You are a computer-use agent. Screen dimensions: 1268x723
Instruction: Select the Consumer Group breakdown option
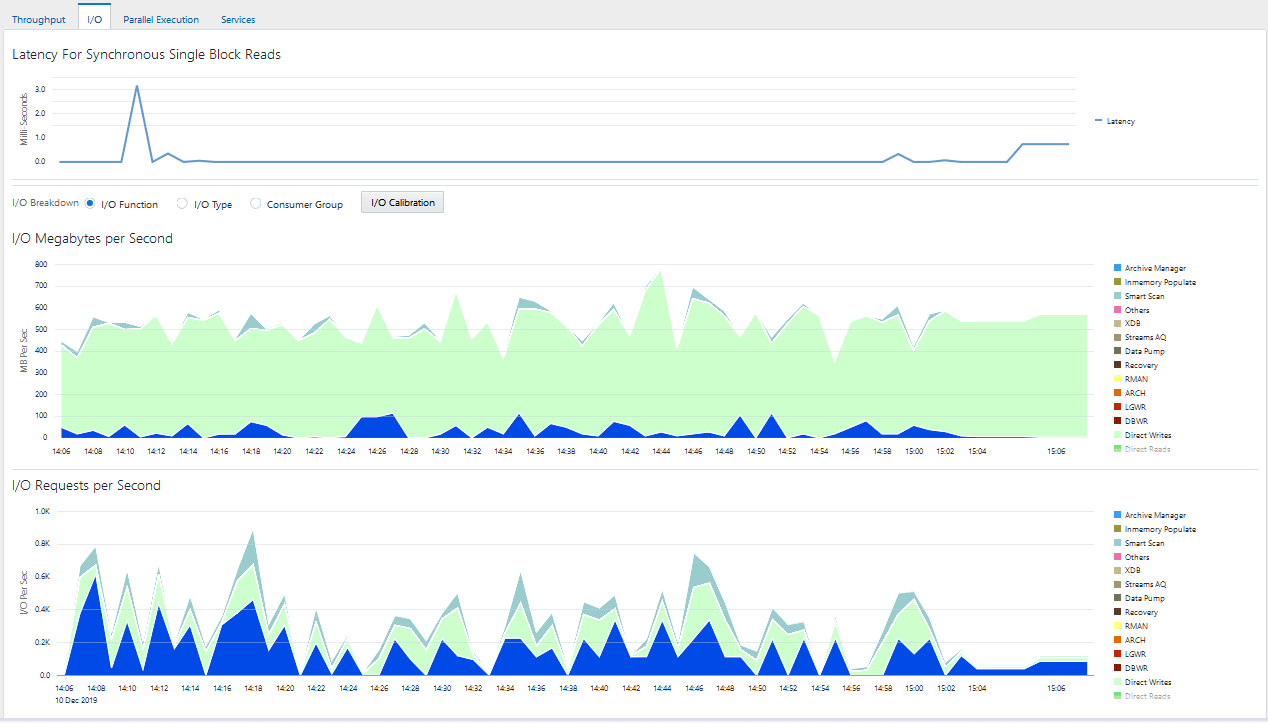pos(255,204)
